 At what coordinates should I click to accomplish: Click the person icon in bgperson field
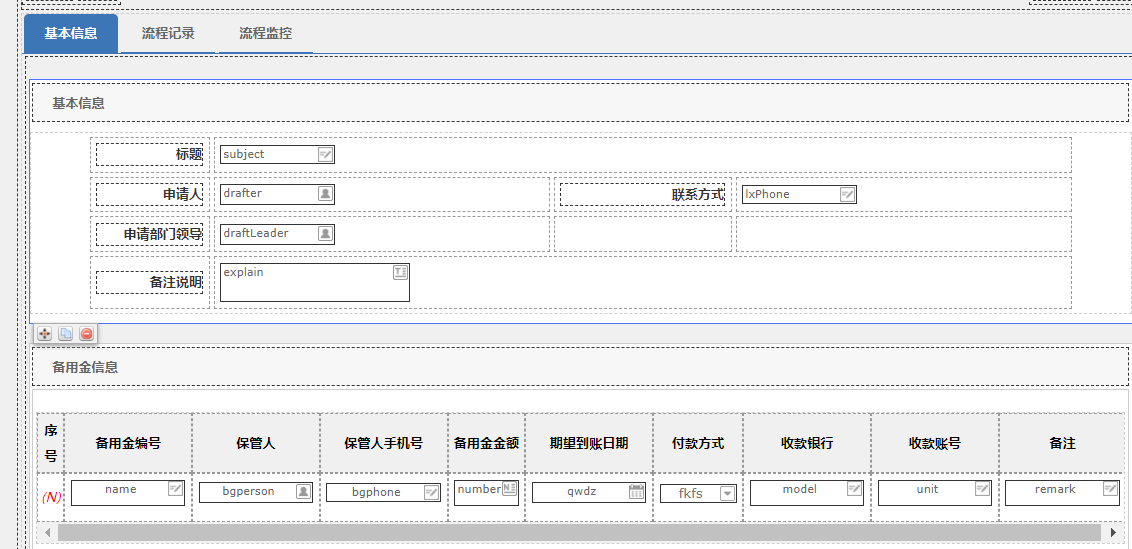click(x=303, y=491)
